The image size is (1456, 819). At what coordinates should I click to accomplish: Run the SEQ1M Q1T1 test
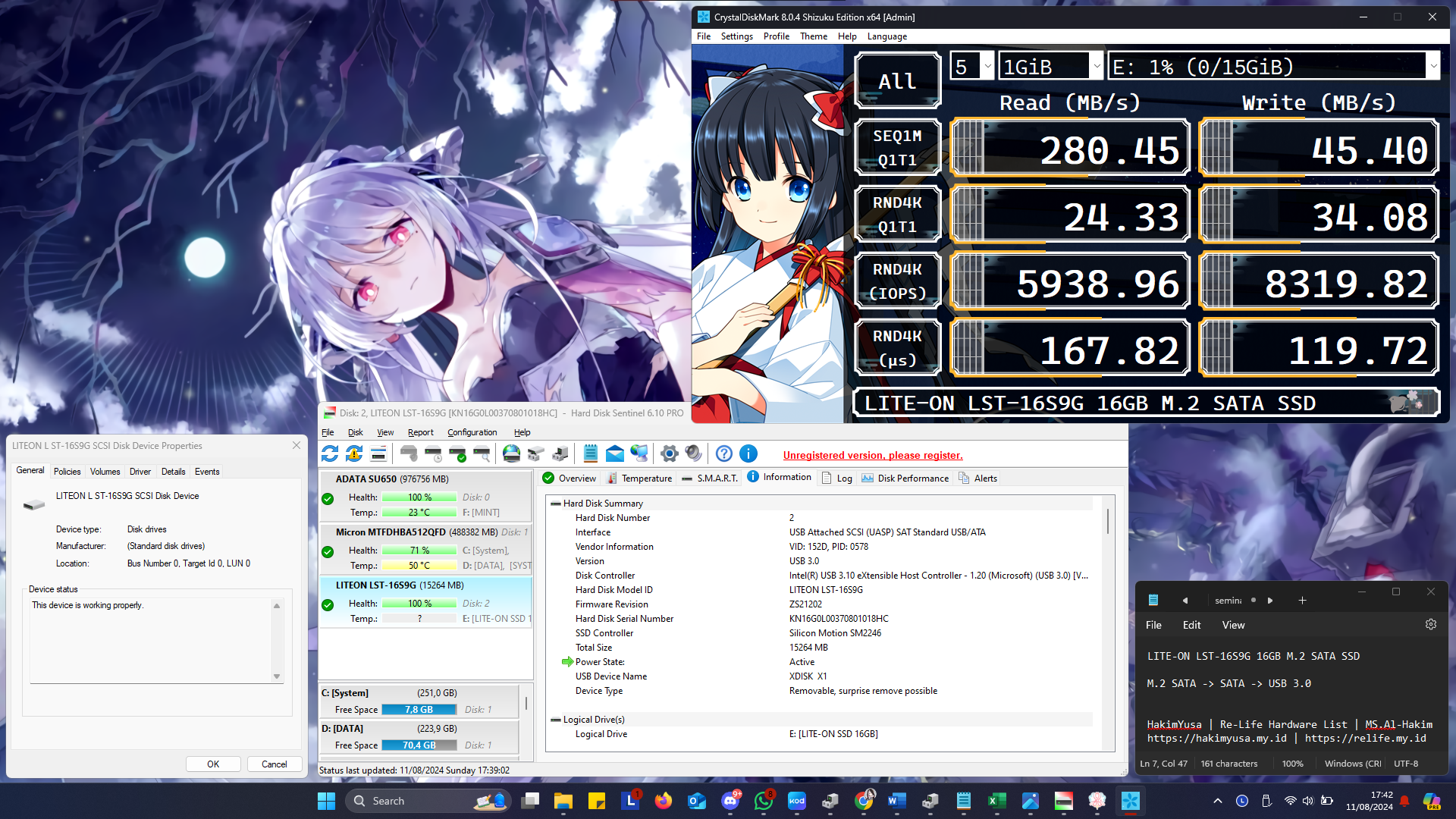(x=897, y=148)
